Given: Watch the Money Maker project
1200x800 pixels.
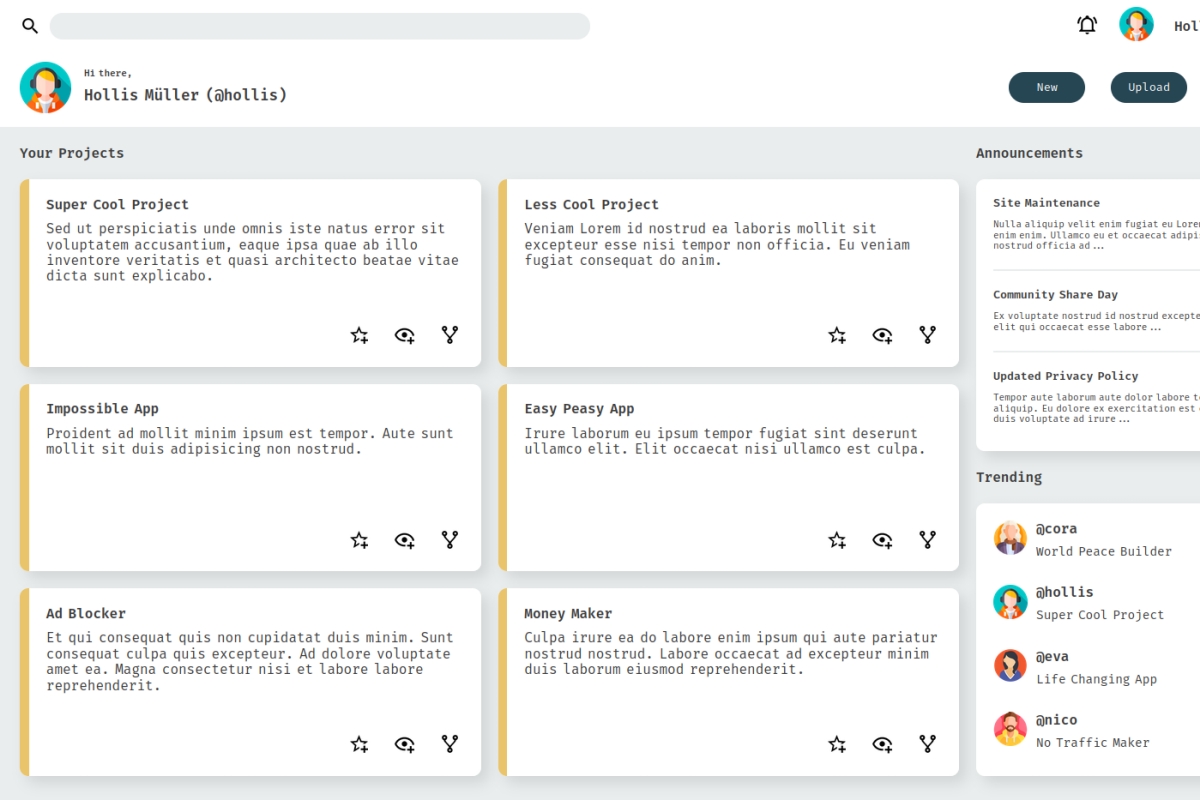Looking at the screenshot, I should point(882,744).
